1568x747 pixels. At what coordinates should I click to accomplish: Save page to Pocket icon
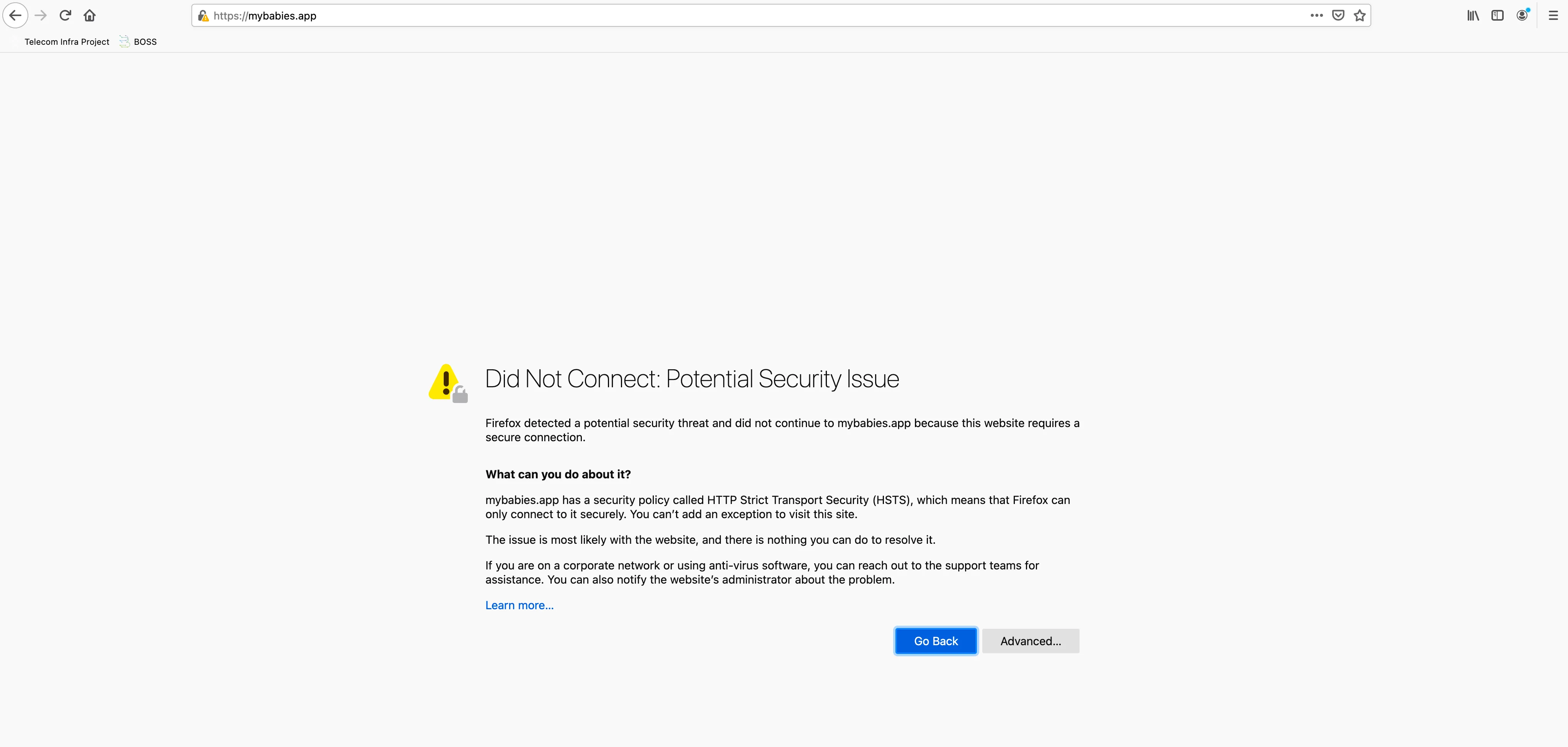(1338, 16)
